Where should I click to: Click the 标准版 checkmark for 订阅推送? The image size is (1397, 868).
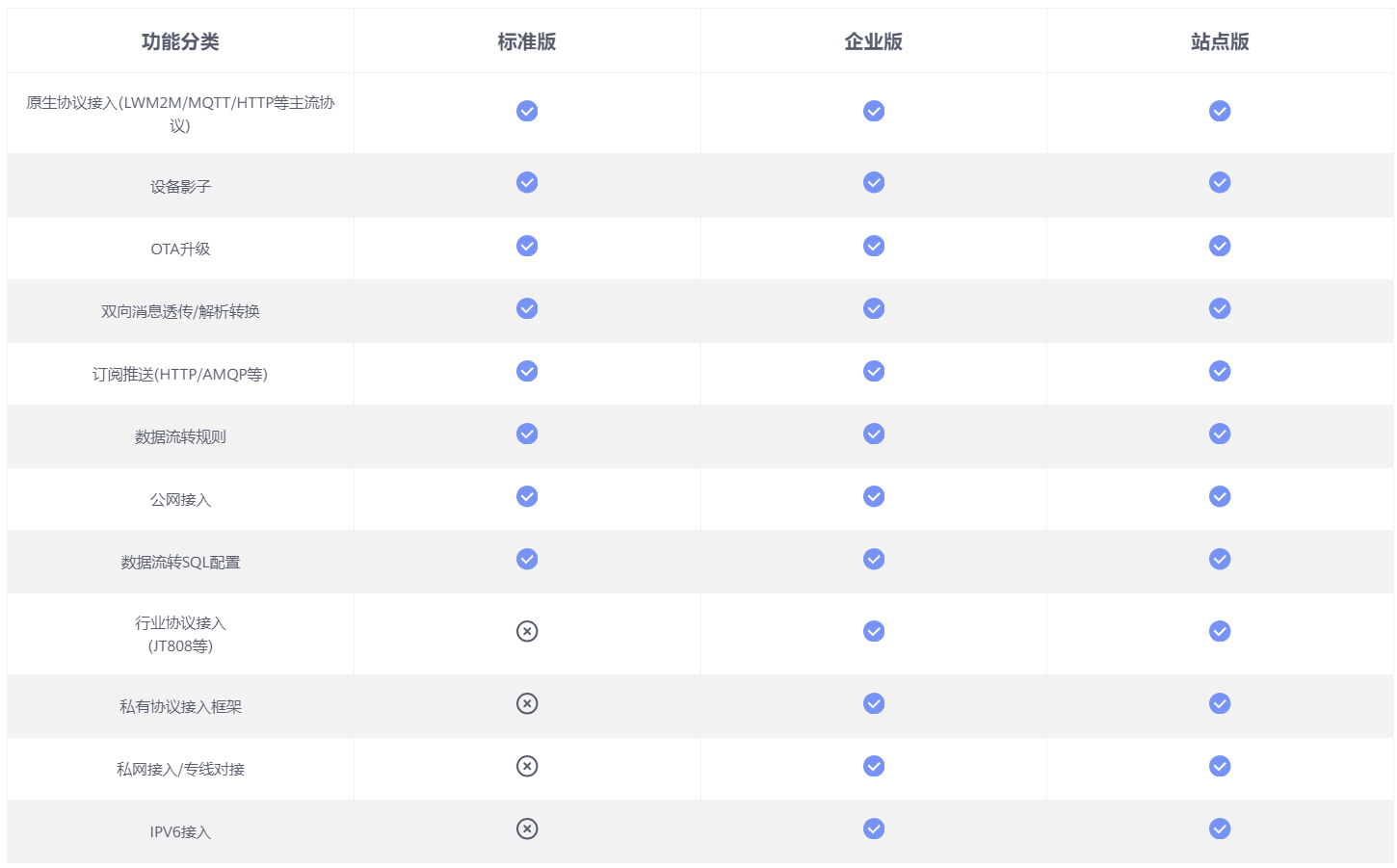click(x=527, y=372)
